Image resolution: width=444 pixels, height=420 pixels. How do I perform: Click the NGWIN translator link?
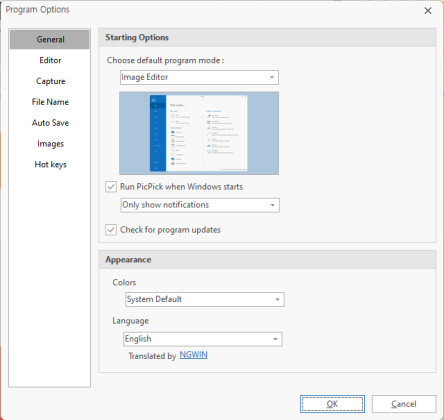193,355
